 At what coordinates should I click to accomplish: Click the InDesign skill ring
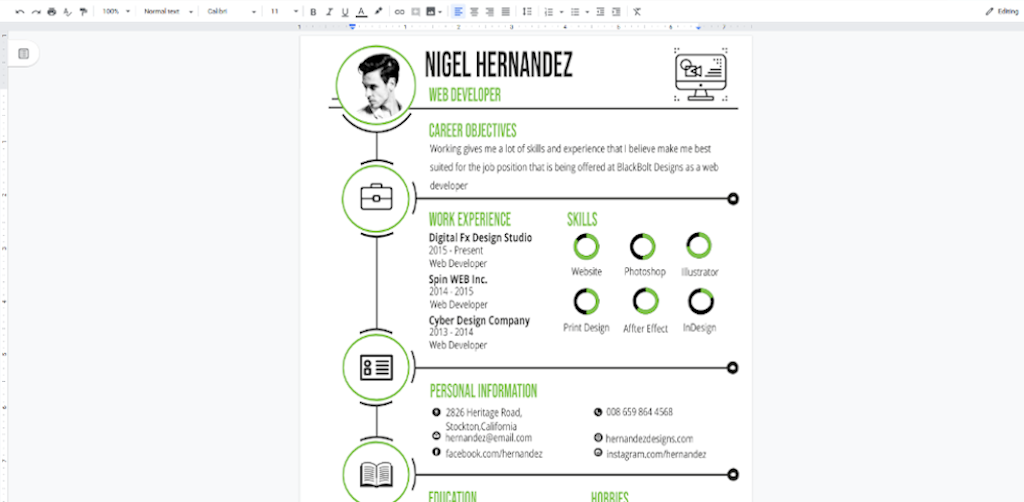701,302
